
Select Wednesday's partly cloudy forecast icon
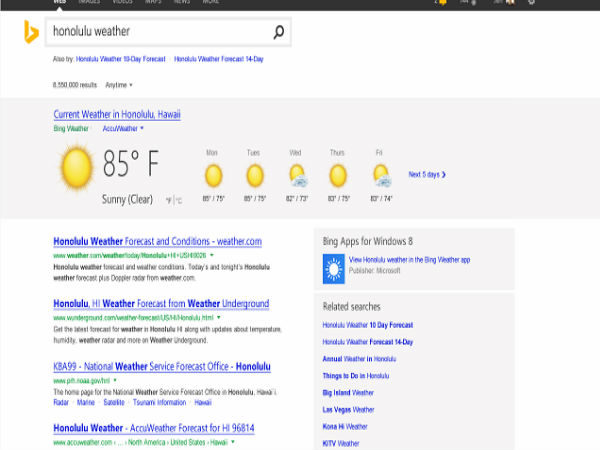click(x=296, y=176)
